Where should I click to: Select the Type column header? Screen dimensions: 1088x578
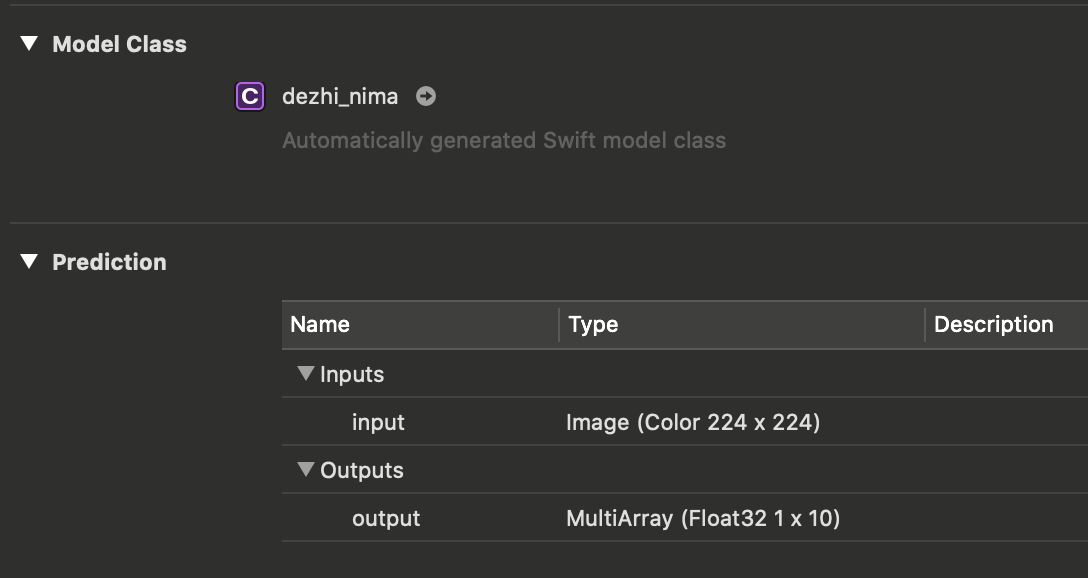(x=592, y=324)
